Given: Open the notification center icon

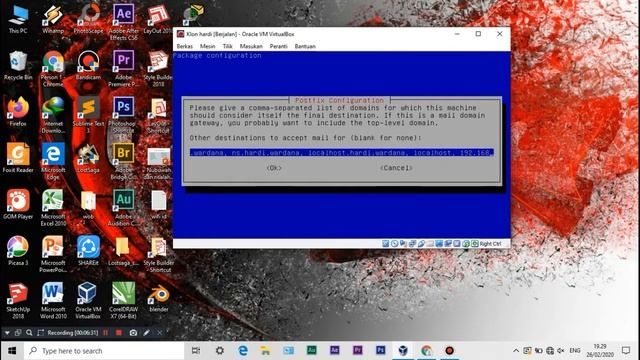Looking at the screenshot, I should 626,351.
